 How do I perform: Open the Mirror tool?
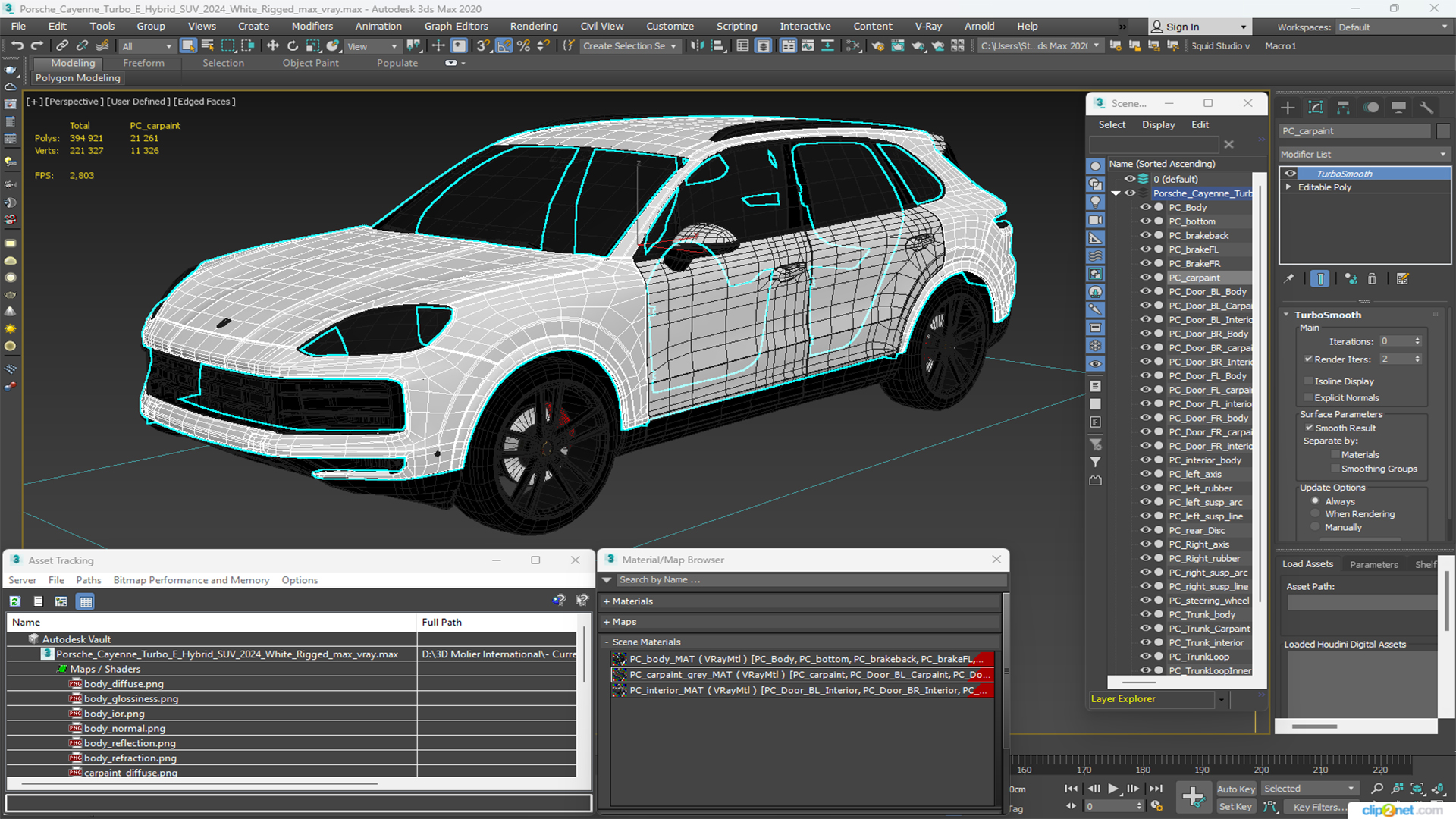pos(697,46)
